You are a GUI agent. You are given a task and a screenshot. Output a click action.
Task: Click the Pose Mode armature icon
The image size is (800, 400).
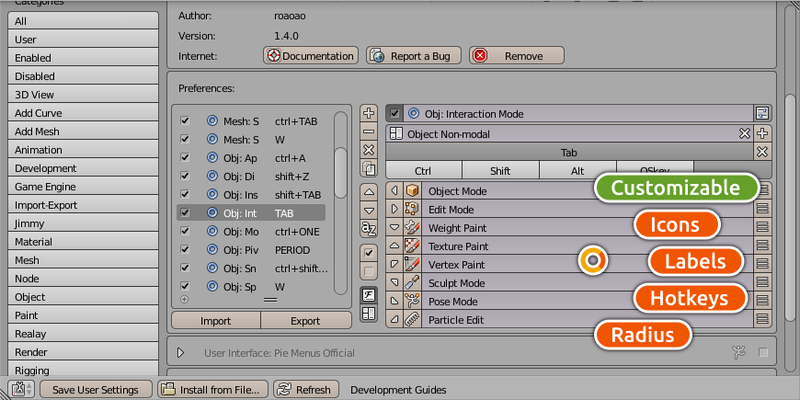point(410,301)
